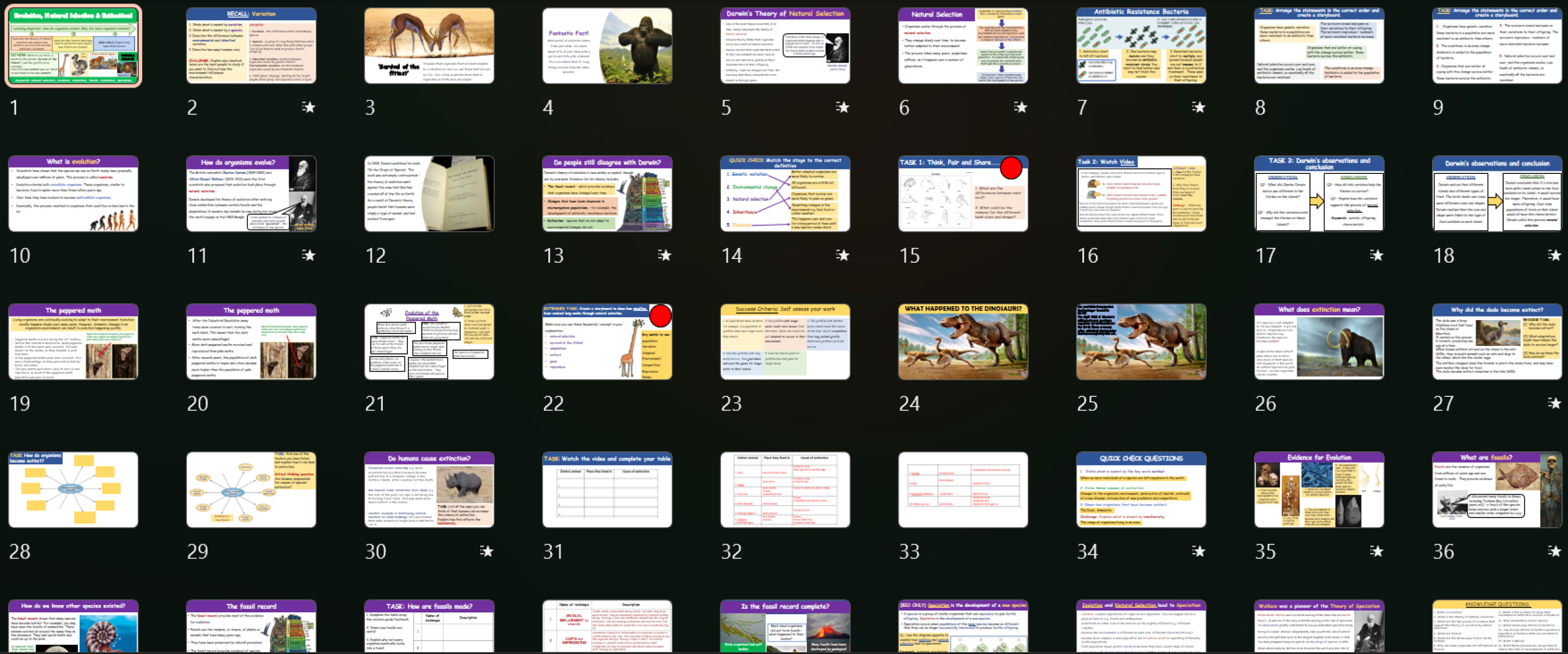1568x654 pixels.
Task: Open the 'Antibiotic Resistance Bacteria' slide
Action: click(1141, 46)
